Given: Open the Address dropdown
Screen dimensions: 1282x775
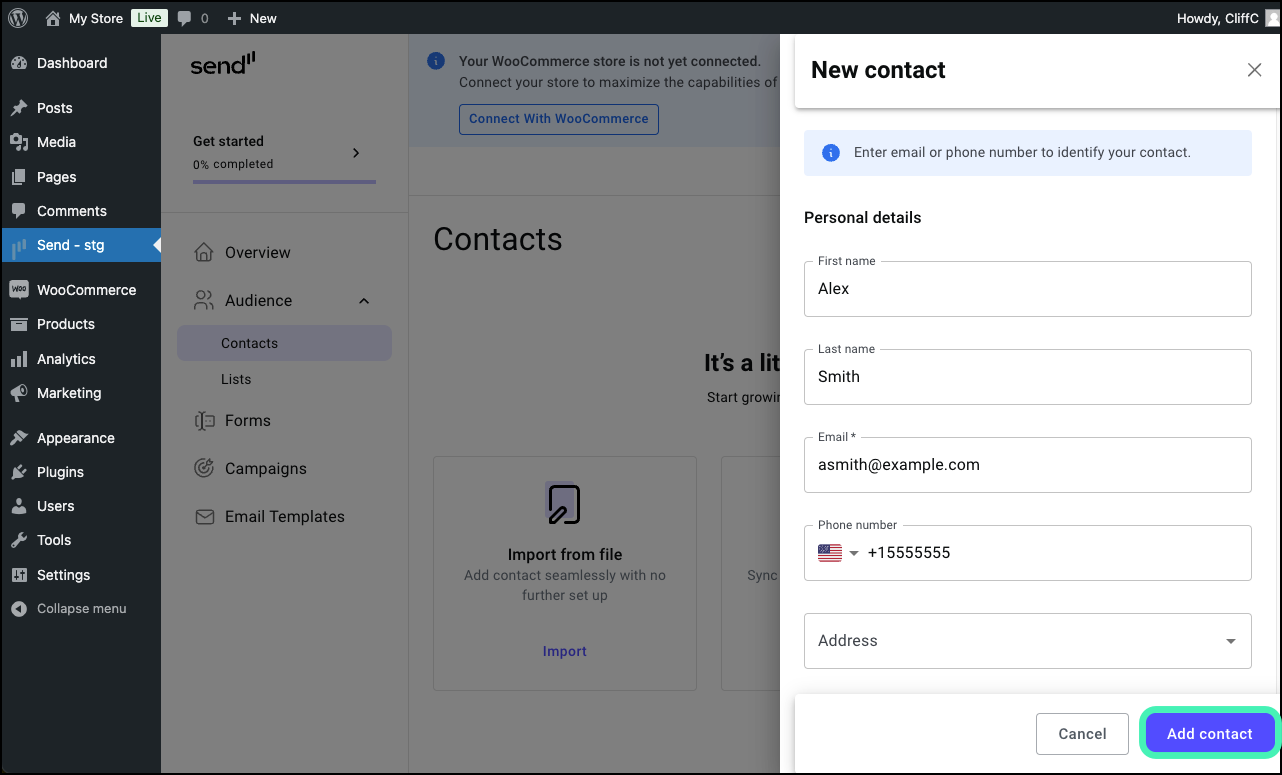Looking at the screenshot, I should tap(1028, 641).
